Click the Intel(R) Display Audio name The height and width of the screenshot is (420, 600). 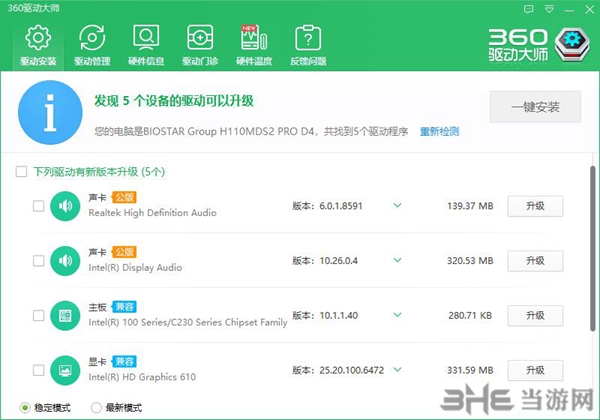pyautogui.click(x=135, y=268)
